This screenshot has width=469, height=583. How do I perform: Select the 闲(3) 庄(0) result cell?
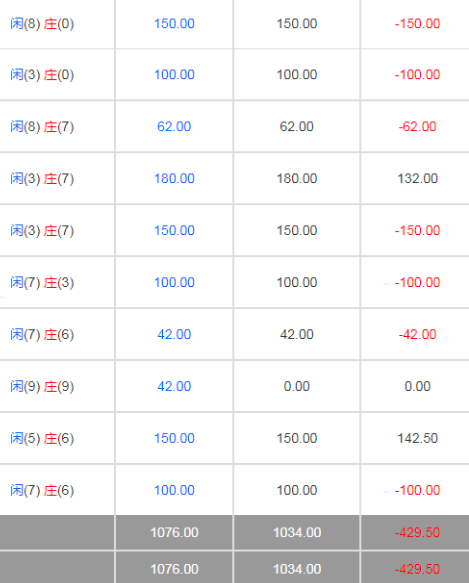pyautogui.click(x=42, y=75)
